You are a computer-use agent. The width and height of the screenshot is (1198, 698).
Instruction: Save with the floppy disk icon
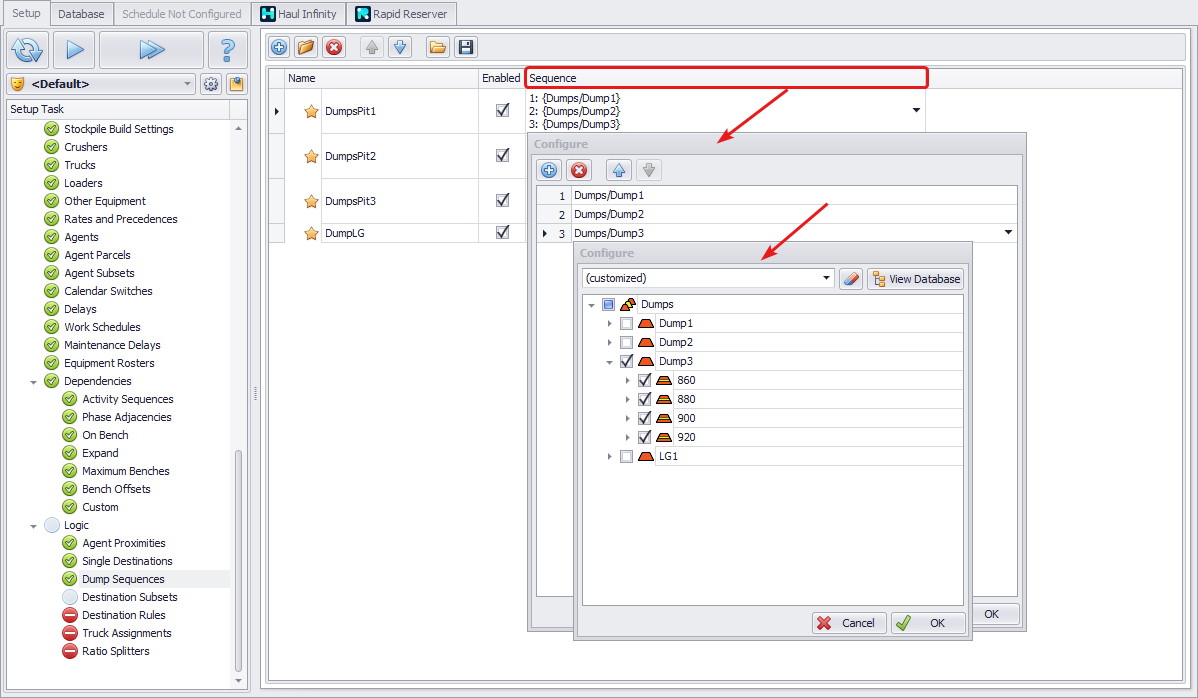[x=465, y=47]
